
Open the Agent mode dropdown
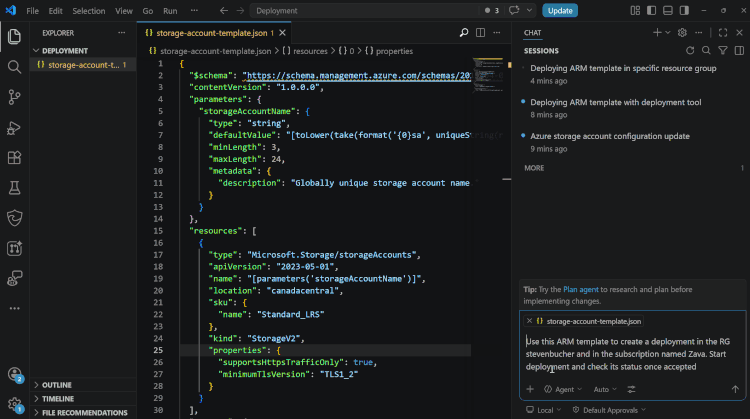(x=563, y=389)
